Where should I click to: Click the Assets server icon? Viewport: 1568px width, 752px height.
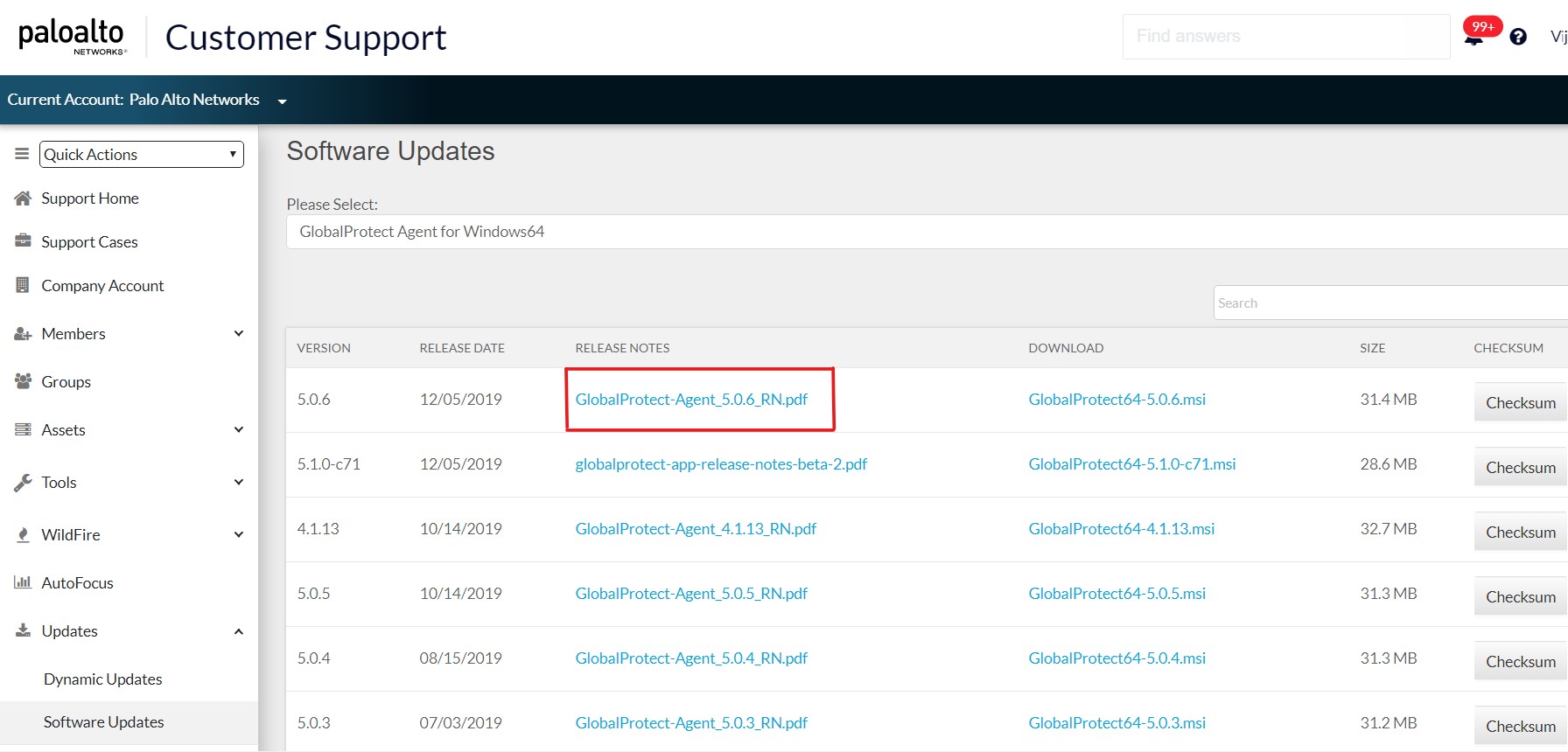(x=23, y=429)
